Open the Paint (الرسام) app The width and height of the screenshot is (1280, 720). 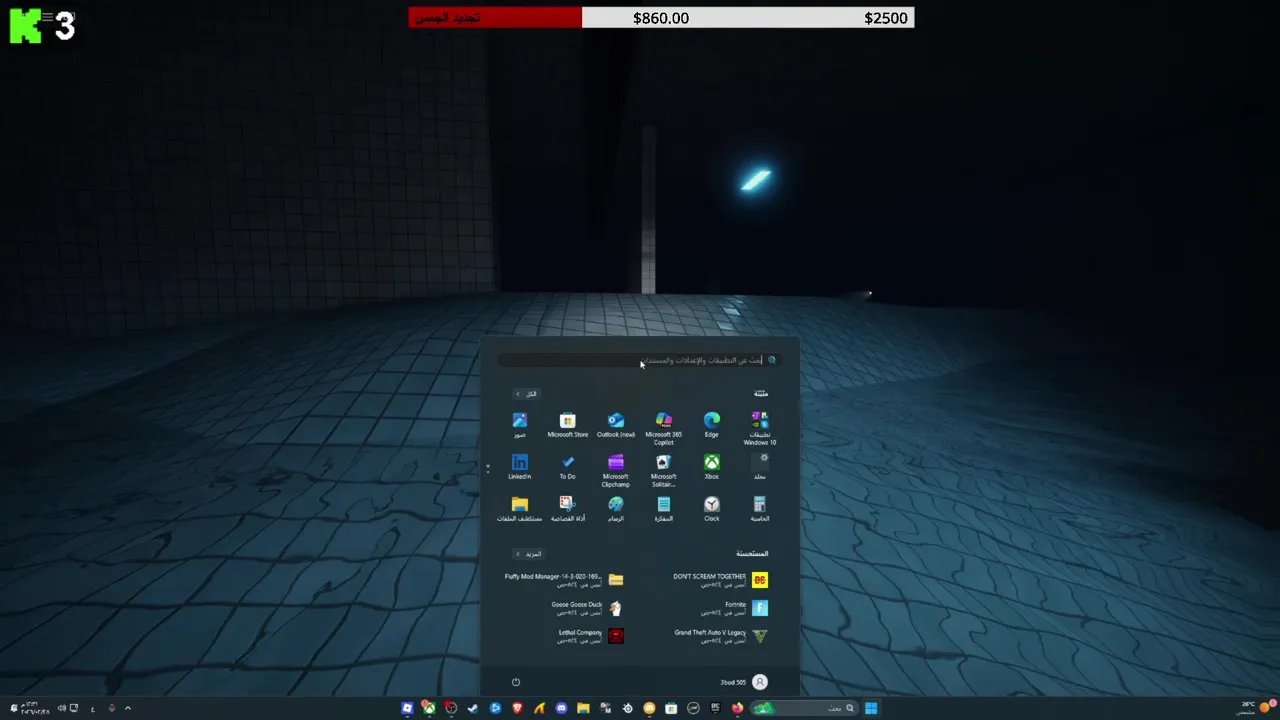(x=615, y=510)
